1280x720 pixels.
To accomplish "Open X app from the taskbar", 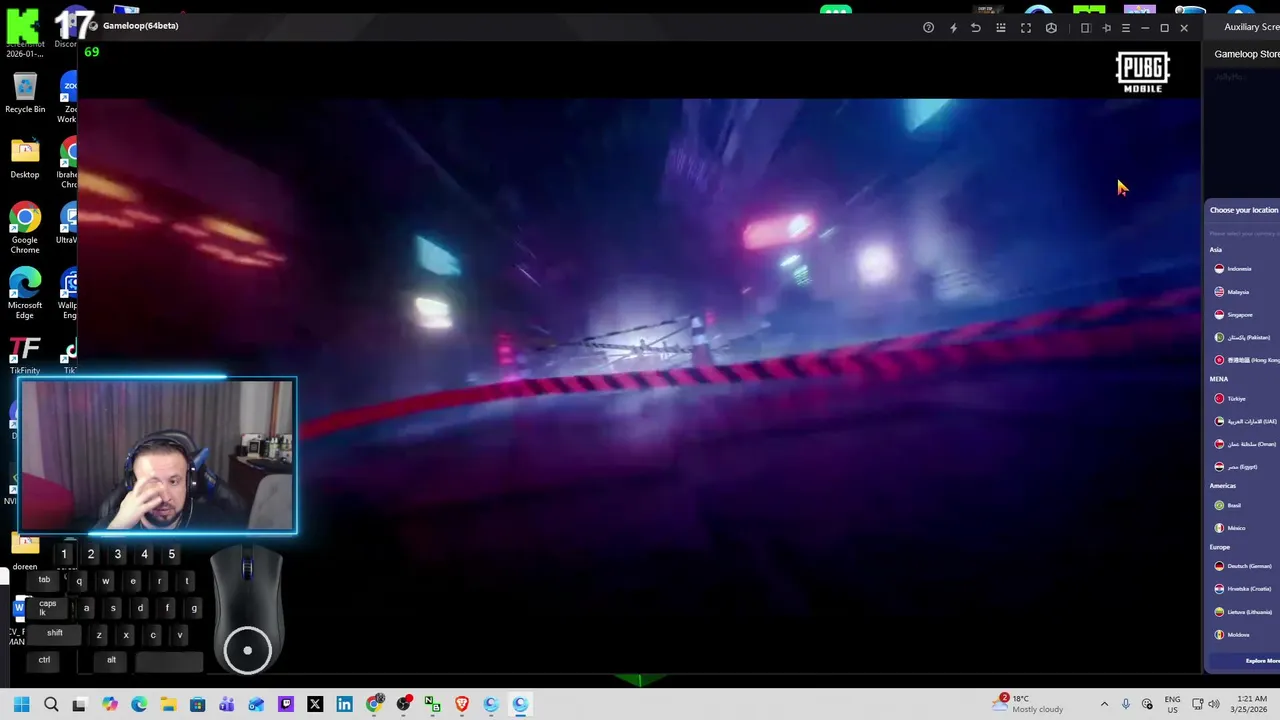I will 315,704.
